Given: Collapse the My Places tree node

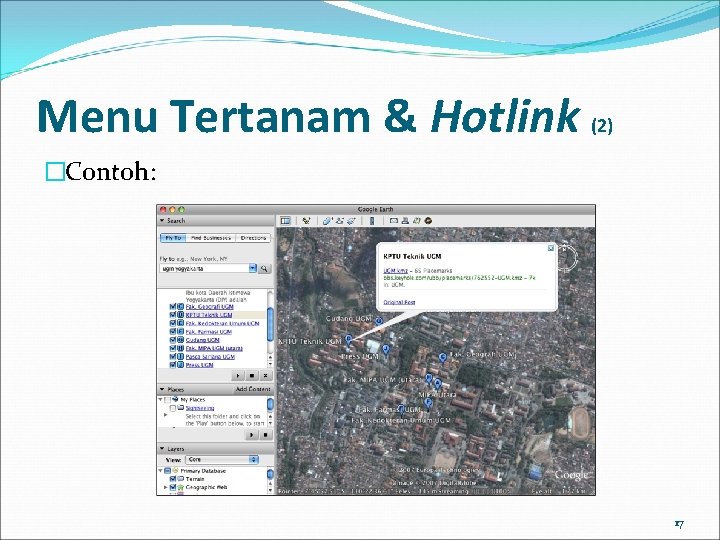Looking at the screenshot, I should (160, 399).
